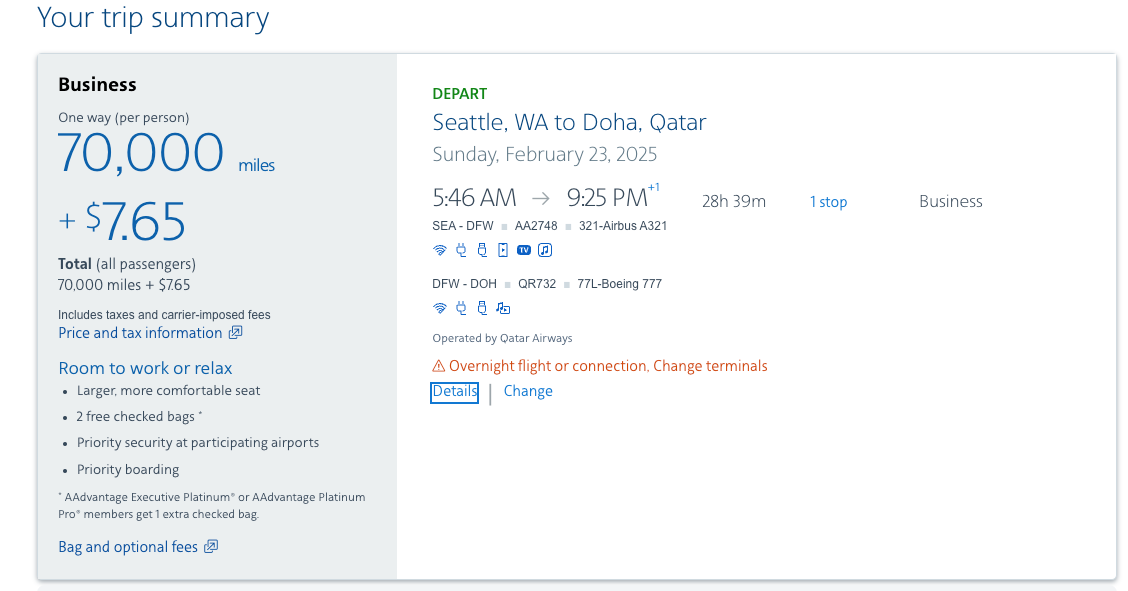Click Change to modify the flight
1128x591 pixels.
pos(528,391)
